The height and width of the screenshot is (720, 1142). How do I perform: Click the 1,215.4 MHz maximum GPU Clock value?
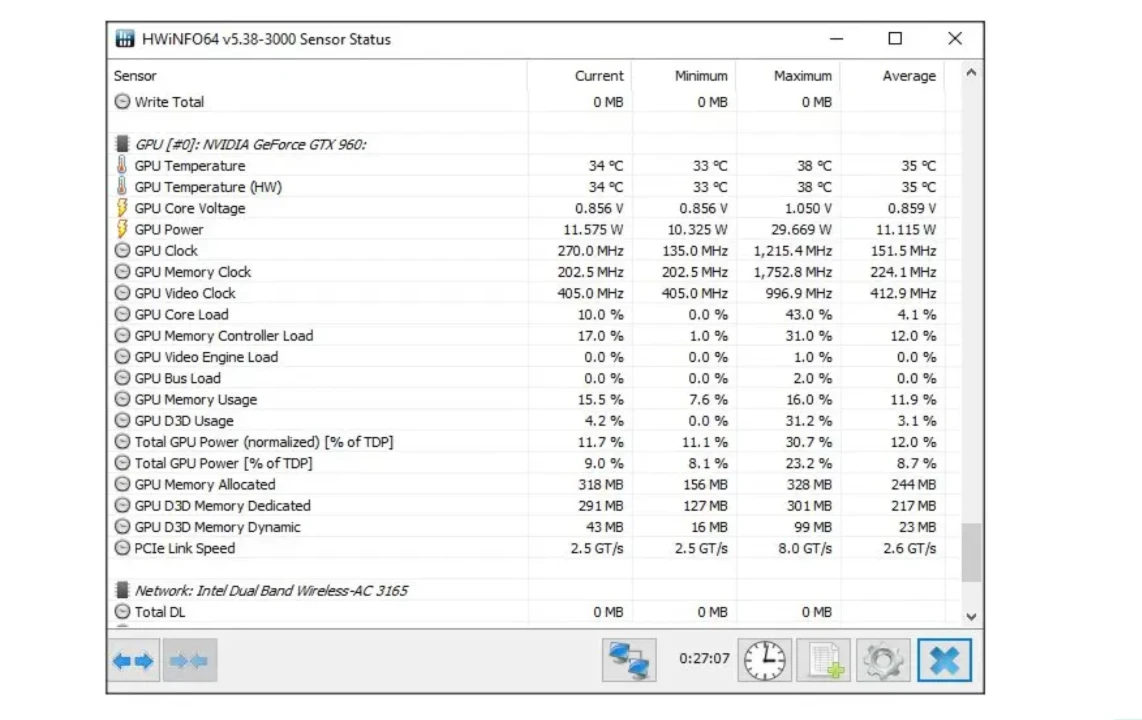(x=792, y=250)
